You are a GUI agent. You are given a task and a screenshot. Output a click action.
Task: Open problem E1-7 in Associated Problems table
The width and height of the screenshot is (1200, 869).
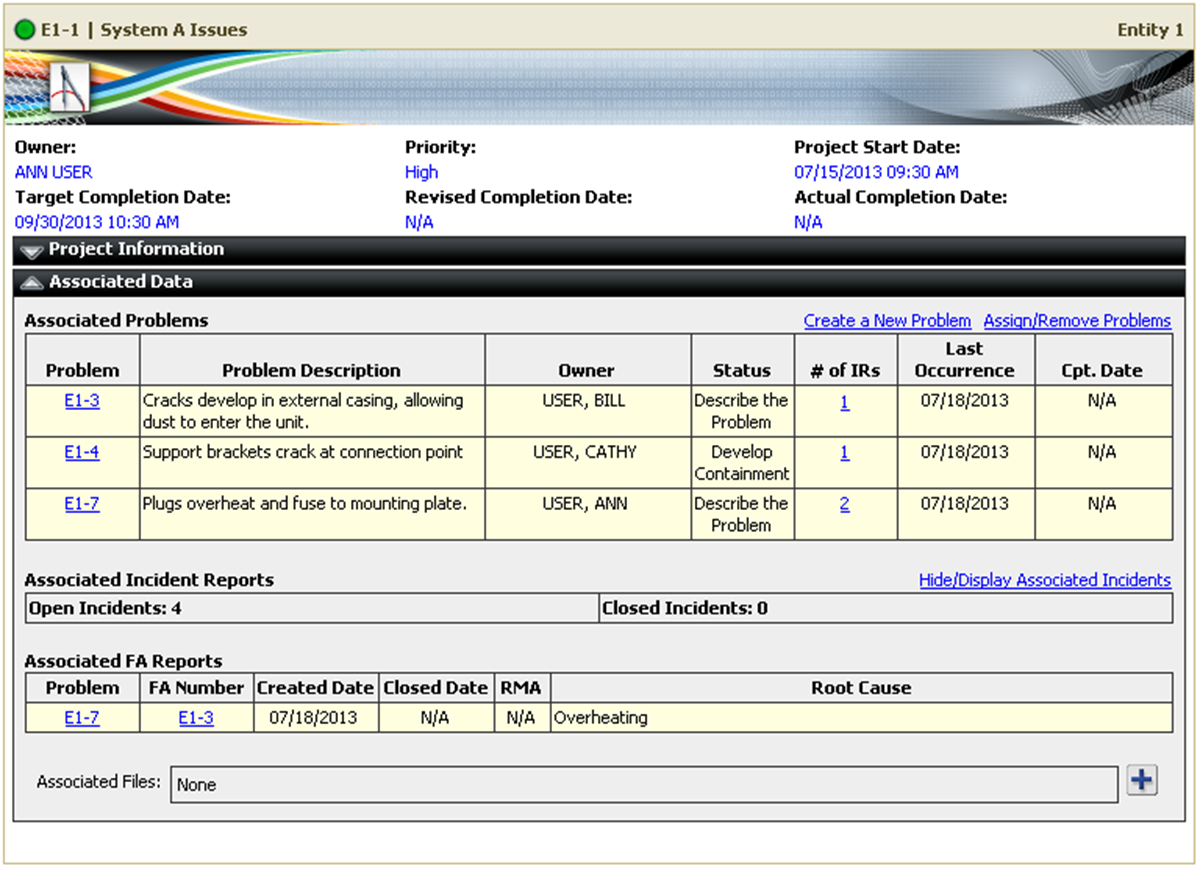tap(82, 504)
